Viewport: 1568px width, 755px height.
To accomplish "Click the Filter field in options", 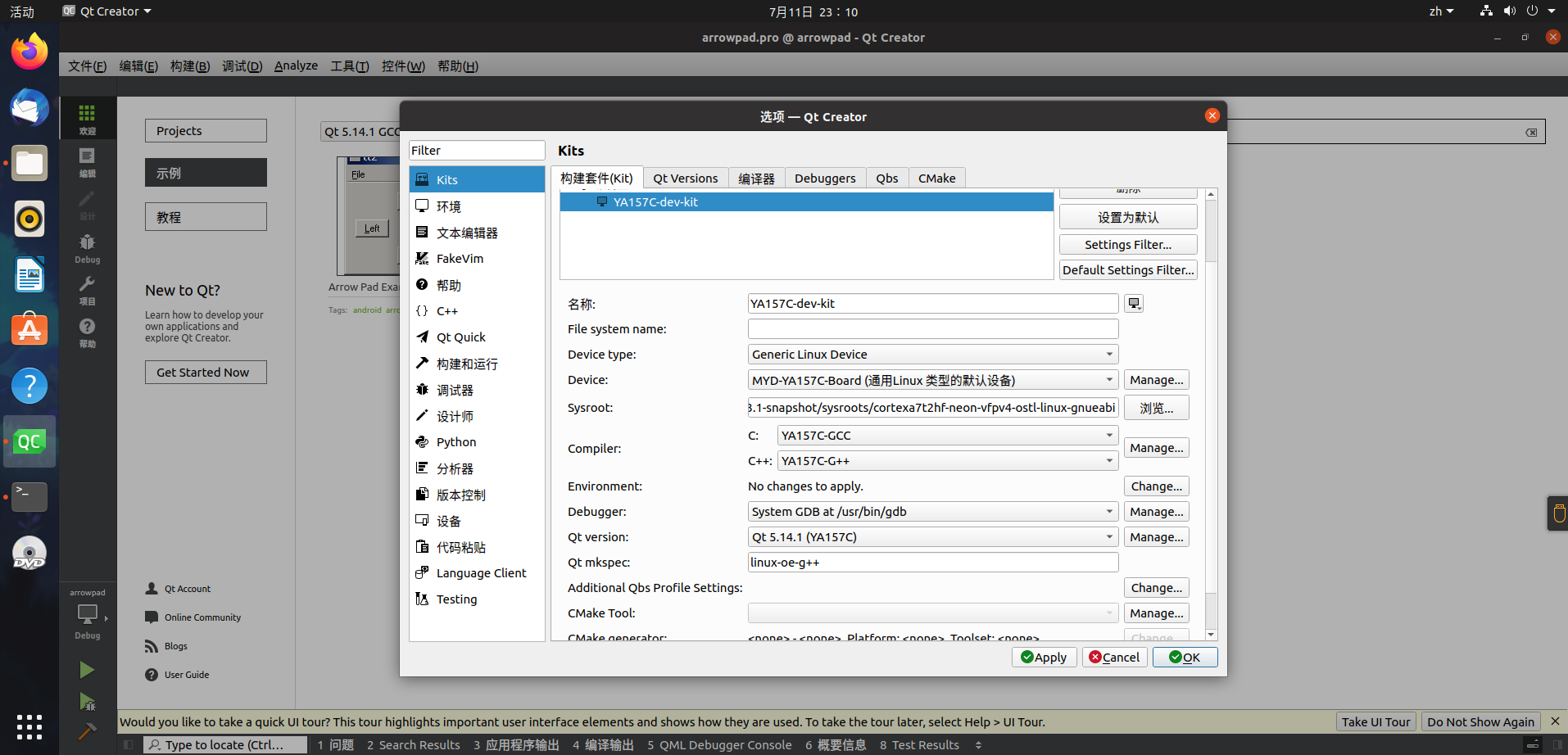I will (x=477, y=151).
